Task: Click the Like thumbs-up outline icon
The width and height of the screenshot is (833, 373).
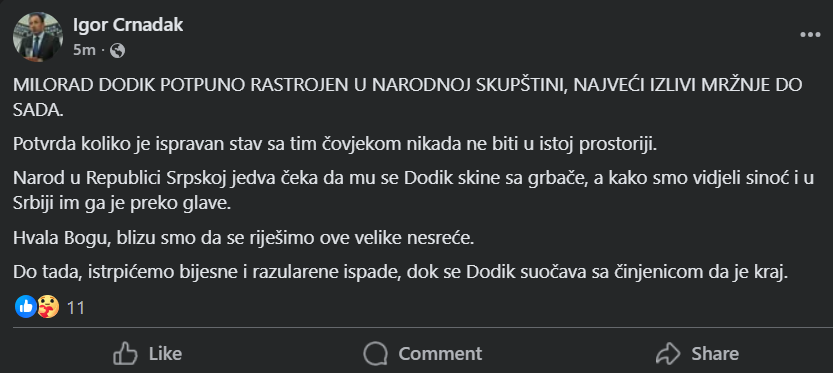Action: (x=125, y=353)
